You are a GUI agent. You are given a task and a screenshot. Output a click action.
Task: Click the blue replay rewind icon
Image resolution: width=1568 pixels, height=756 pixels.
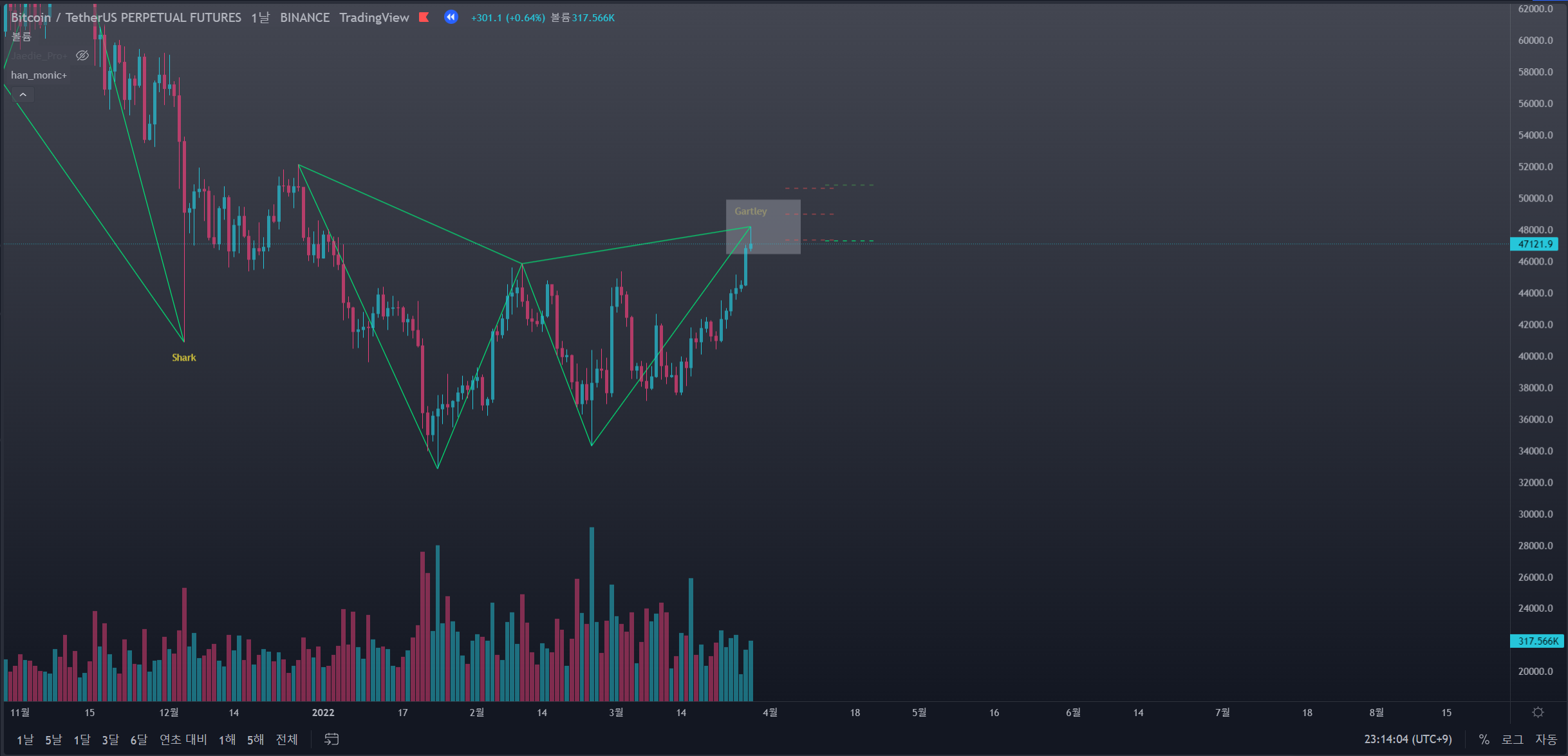(451, 17)
